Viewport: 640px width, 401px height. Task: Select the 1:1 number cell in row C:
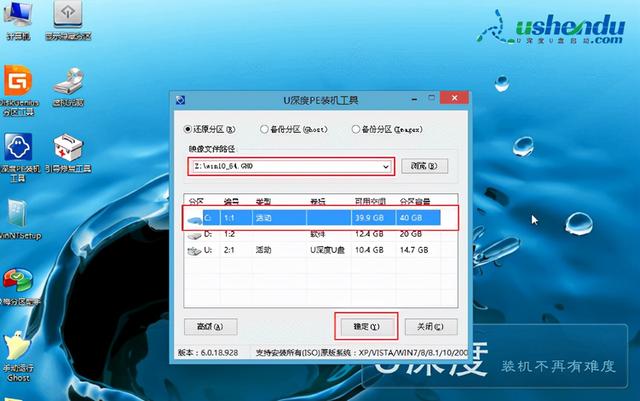[229, 218]
